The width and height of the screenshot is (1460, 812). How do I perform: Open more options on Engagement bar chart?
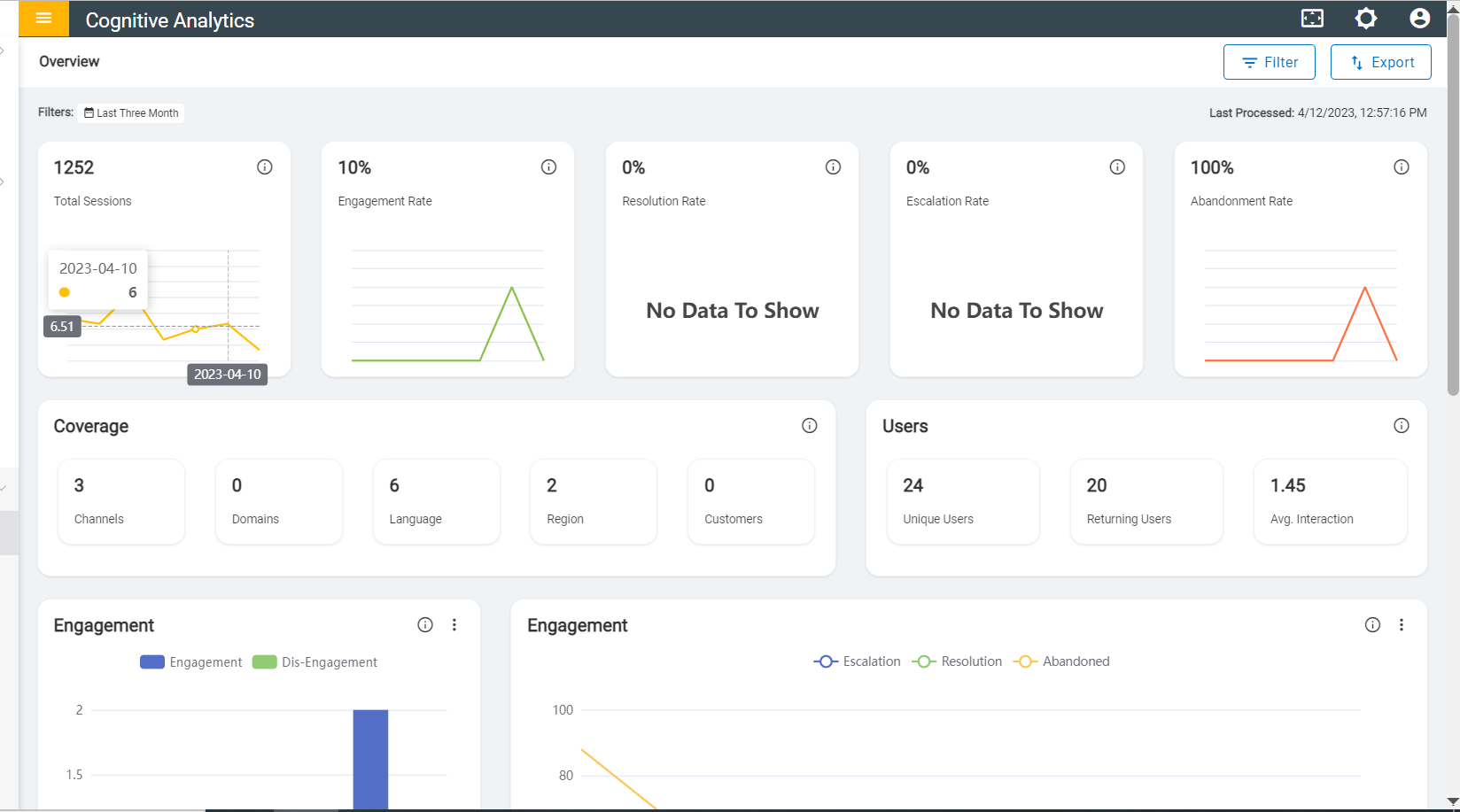454,625
